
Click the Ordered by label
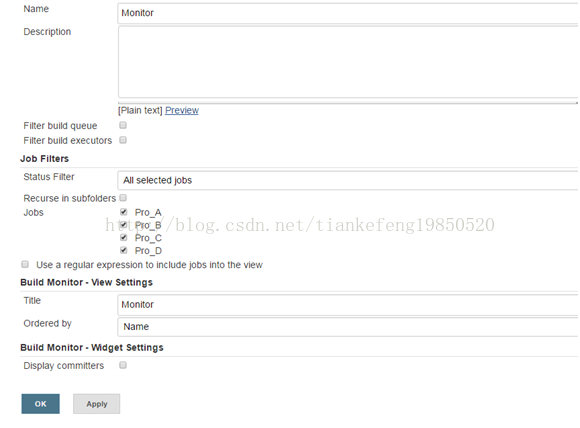coord(47,324)
